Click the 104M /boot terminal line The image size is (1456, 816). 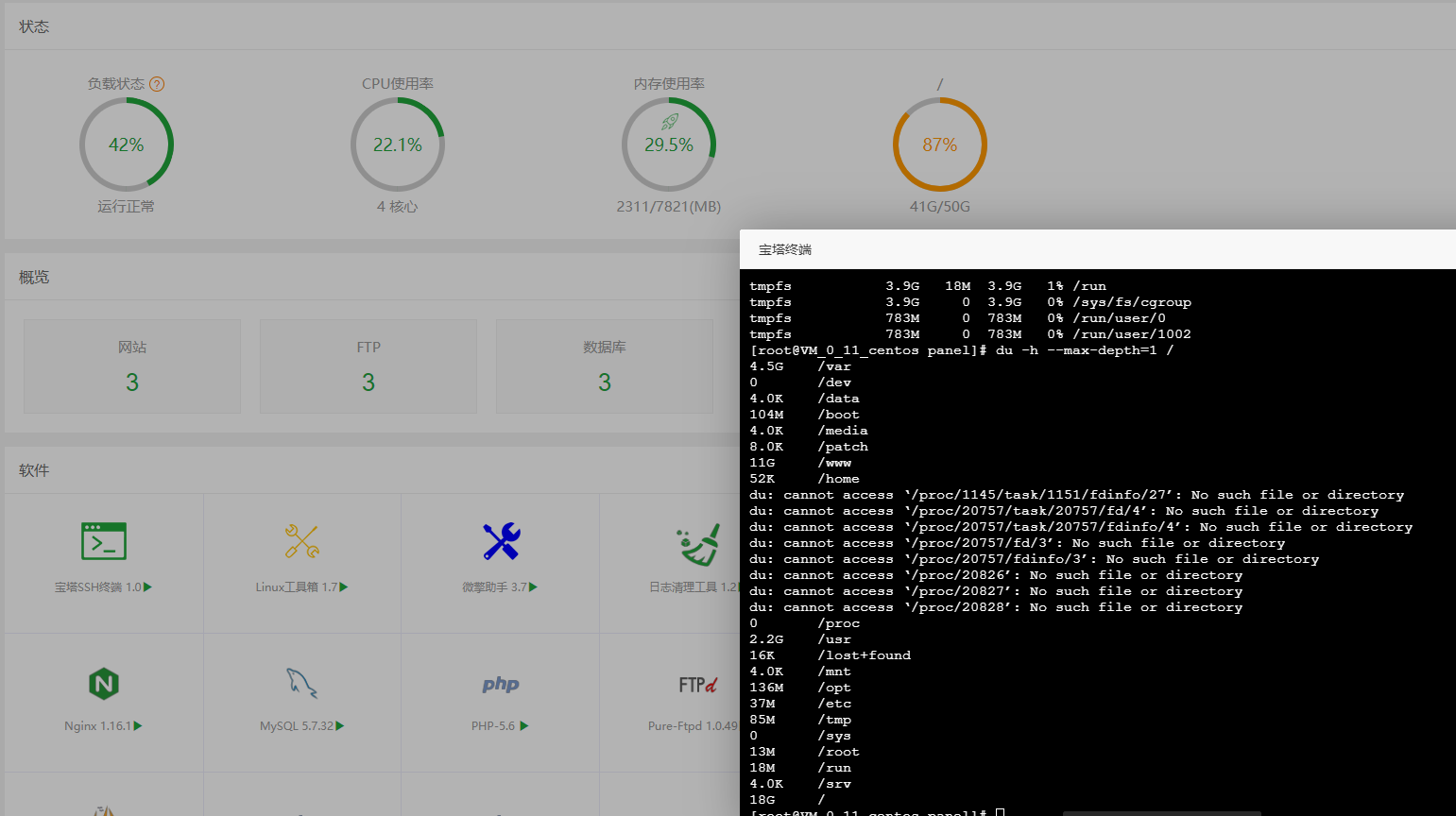click(x=805, y=415)
